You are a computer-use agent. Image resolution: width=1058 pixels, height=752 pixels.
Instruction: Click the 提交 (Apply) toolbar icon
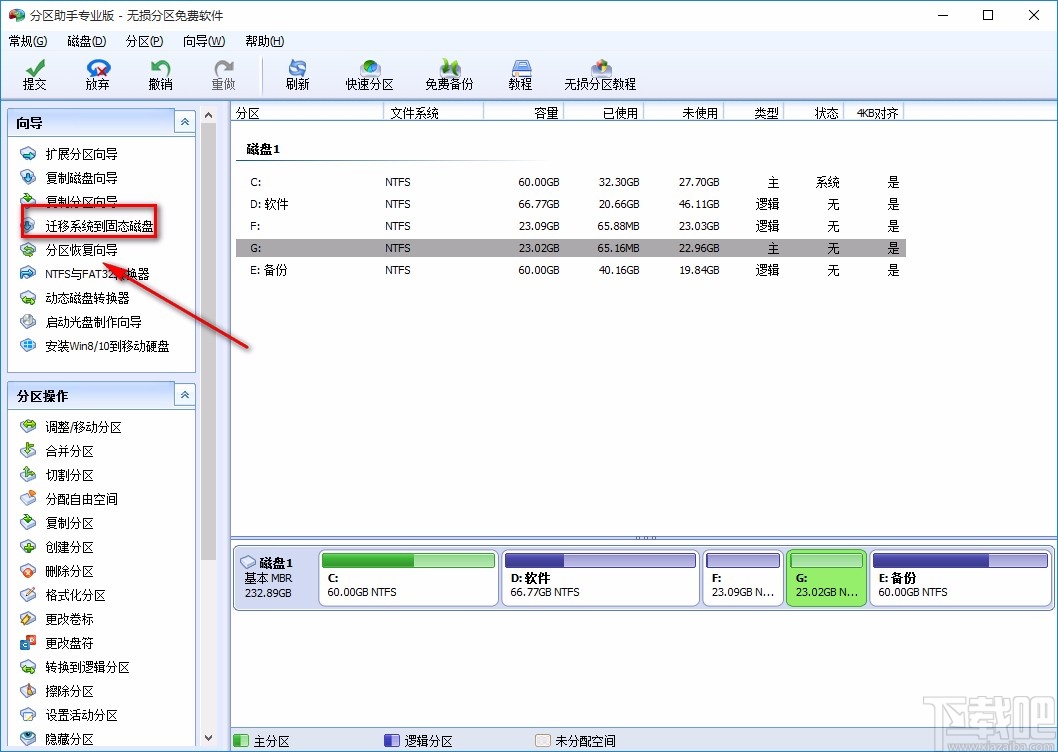pos(34,75)
